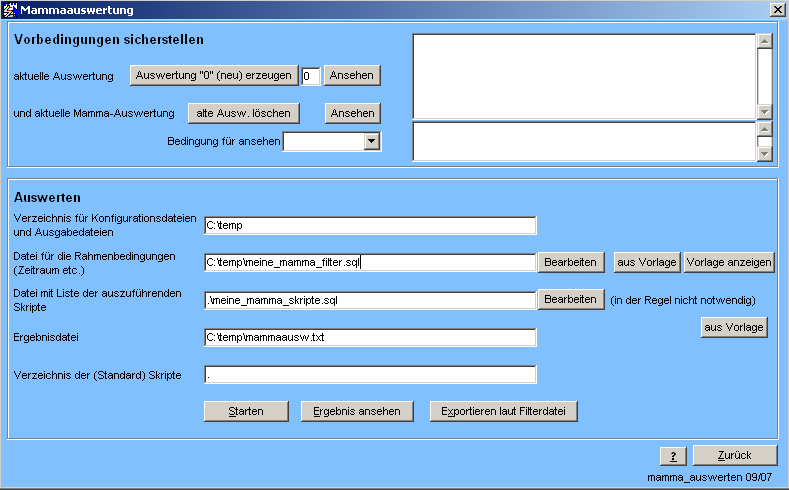The image size is (789, 490).
Task: Click the Mammaauswertung title bar app icon
Action: [x=11, y=9]
